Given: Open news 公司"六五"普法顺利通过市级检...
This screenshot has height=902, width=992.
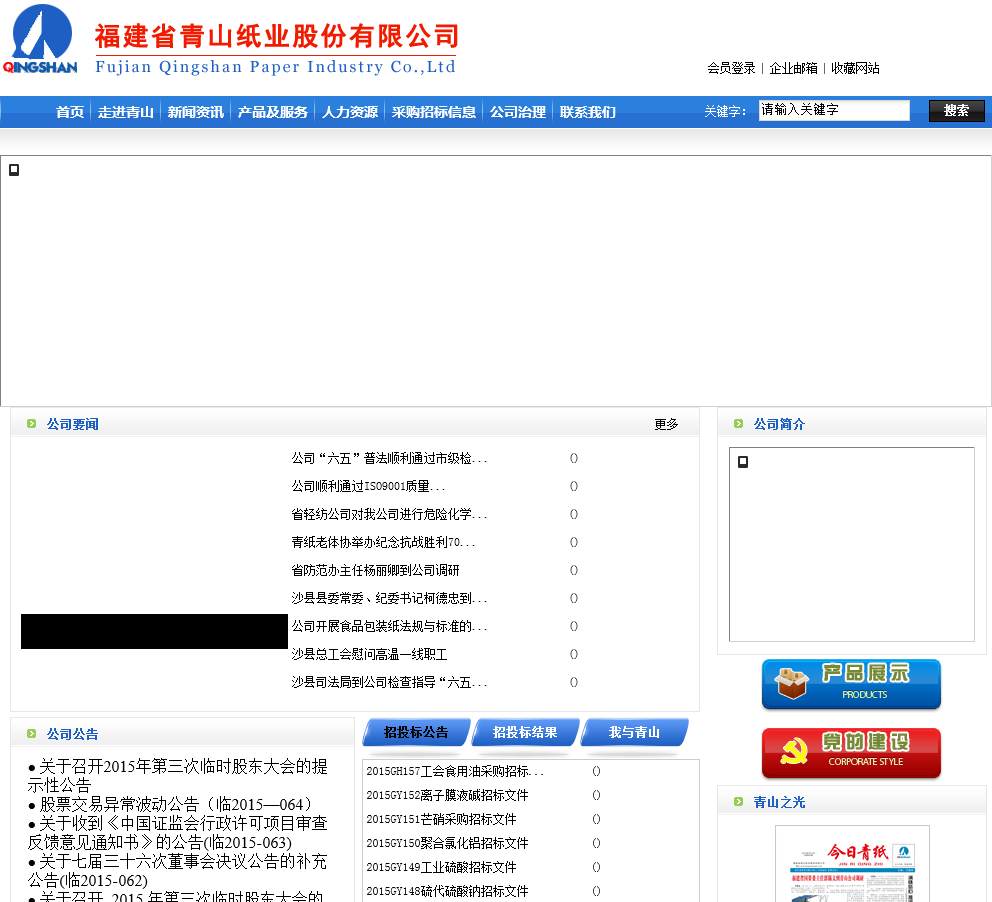Looking at the screenshot, I should tap(388, 459).
